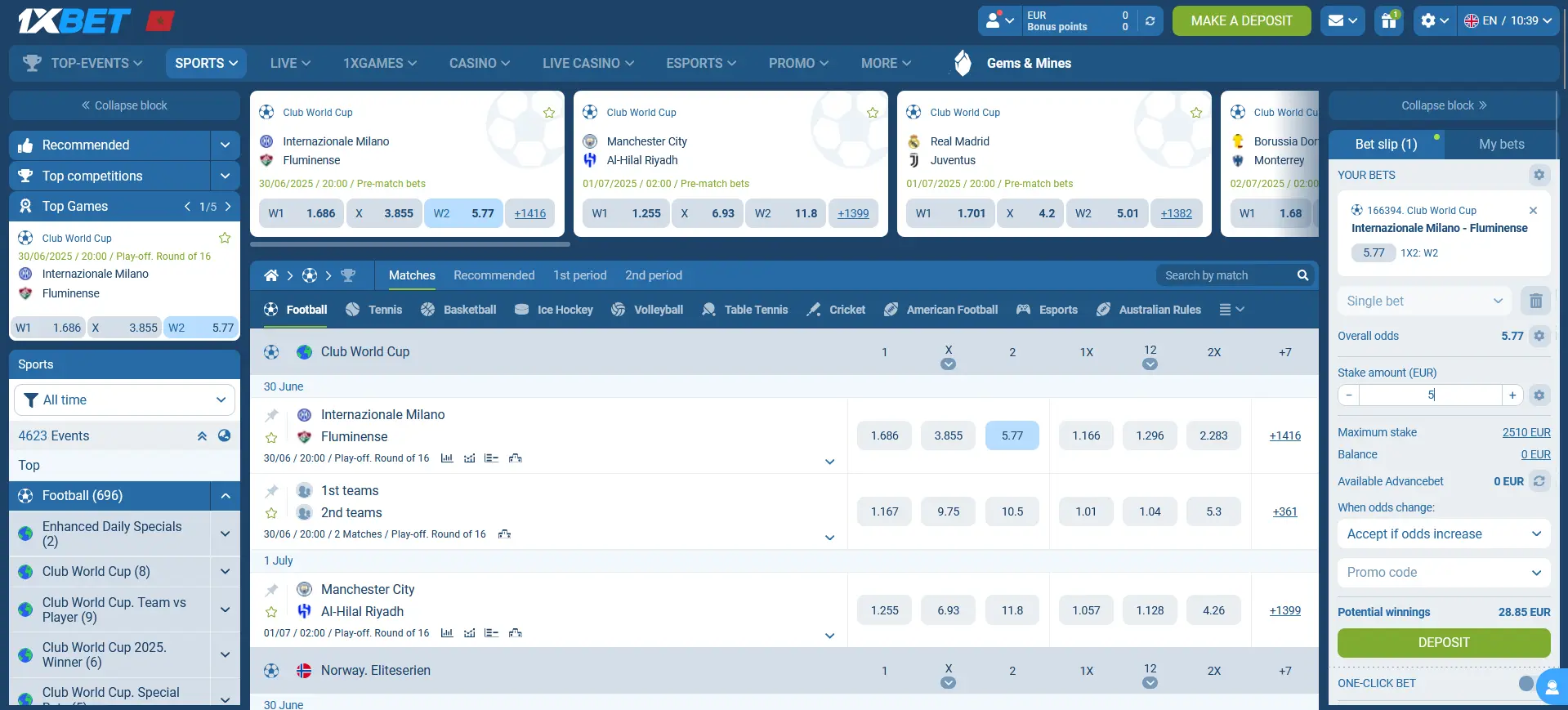The image size is (1568, 710).
Task: Select the Tennis sport tab
Action: pyautogui.click(x=374, y=310)
